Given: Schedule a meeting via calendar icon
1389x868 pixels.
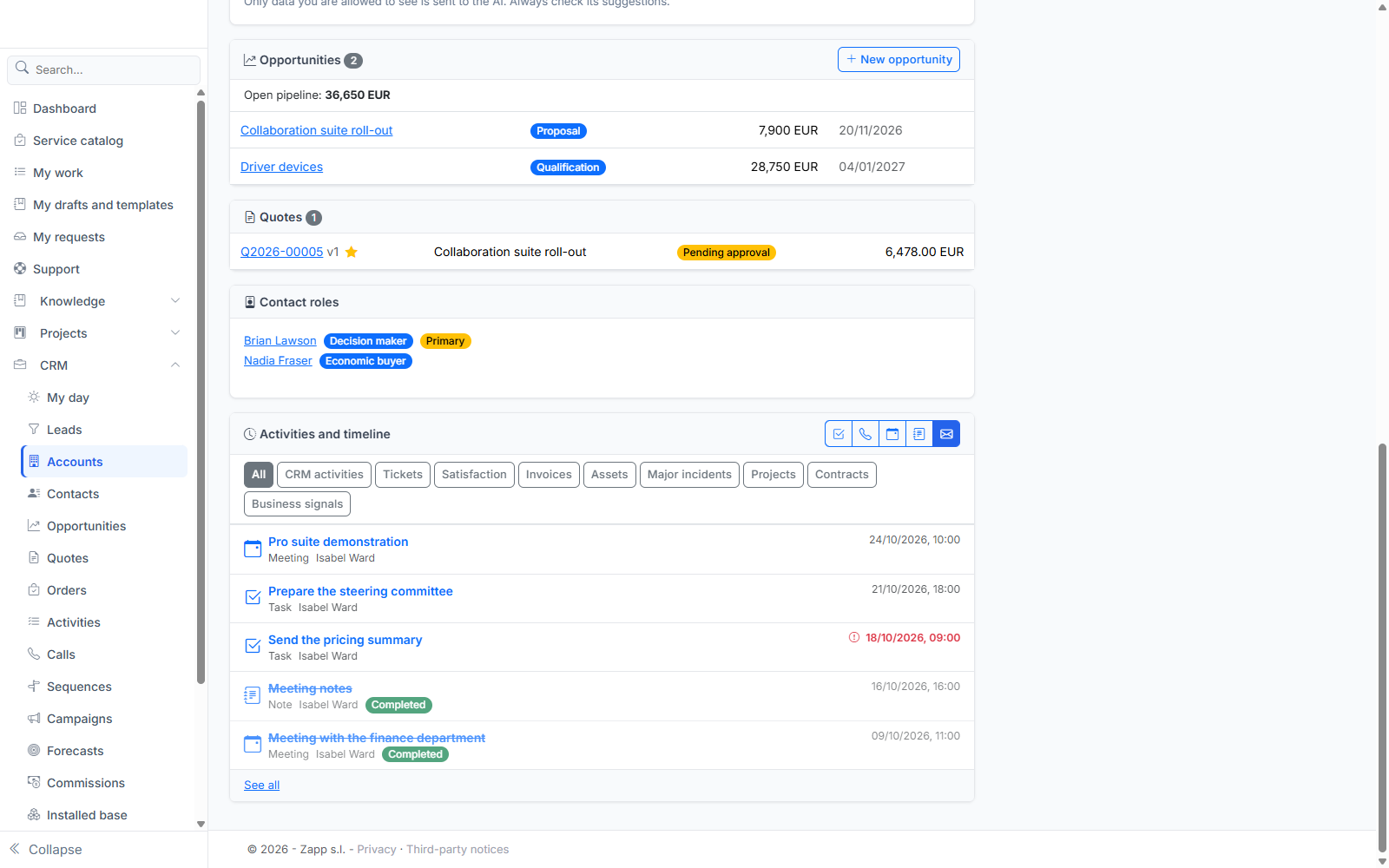Looking at the screenshot, I should coord(892,434).
